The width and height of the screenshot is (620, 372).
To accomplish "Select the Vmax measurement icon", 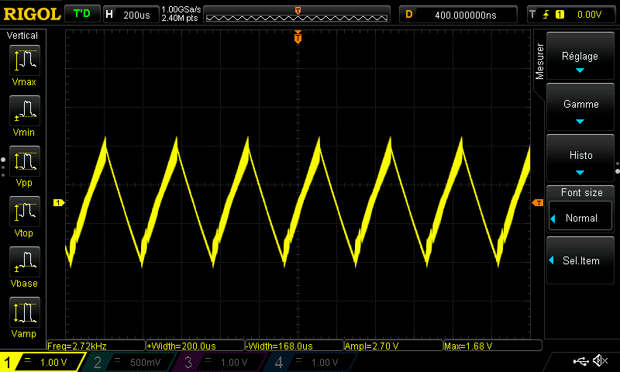I will click(x=25, y=60).
